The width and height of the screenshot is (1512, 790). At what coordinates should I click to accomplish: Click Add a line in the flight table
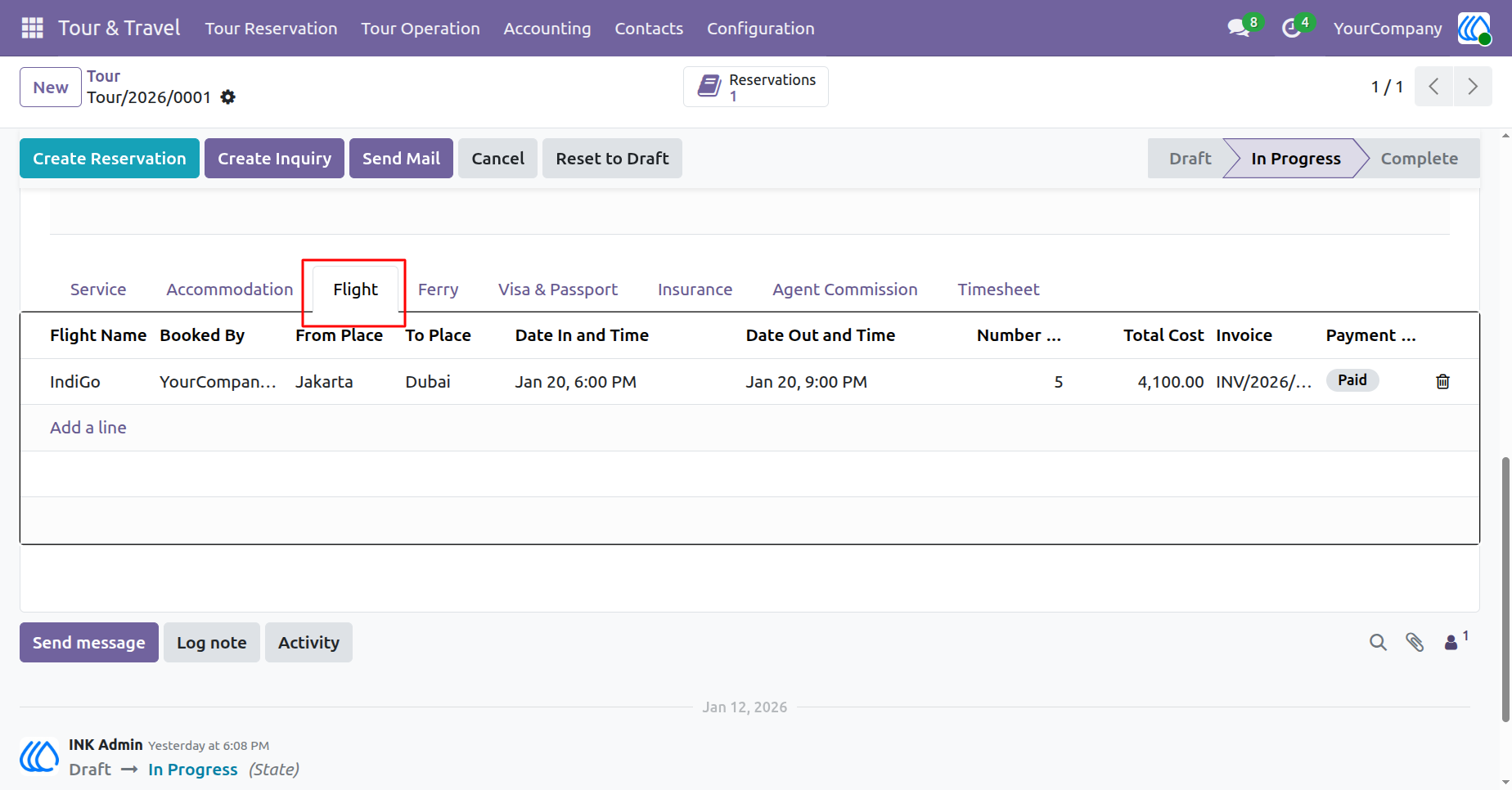click(x=88, y=428)
